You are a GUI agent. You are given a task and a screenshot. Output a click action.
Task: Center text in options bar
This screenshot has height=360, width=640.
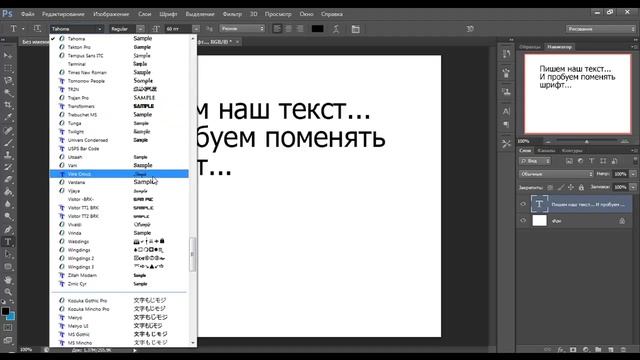(x=289, y=29)
